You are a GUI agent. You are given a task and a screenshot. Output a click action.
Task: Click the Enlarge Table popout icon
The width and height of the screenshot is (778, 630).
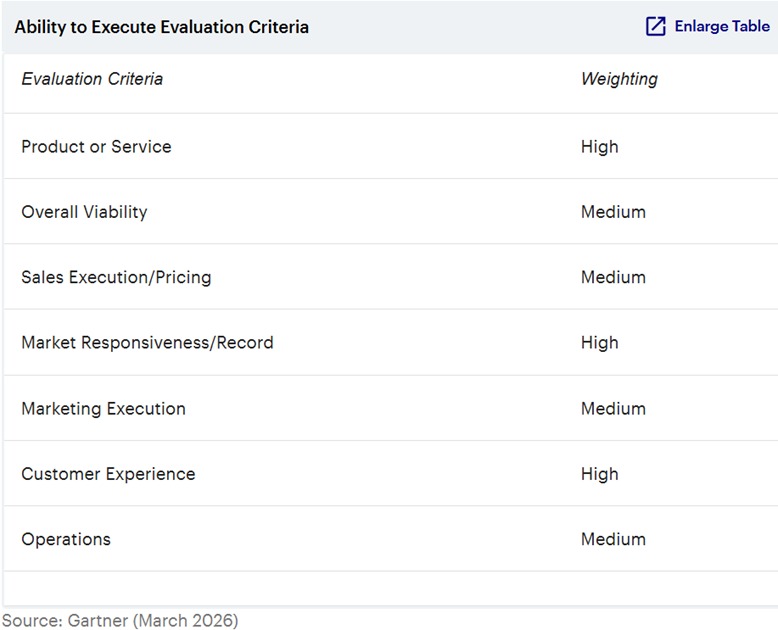656,27
